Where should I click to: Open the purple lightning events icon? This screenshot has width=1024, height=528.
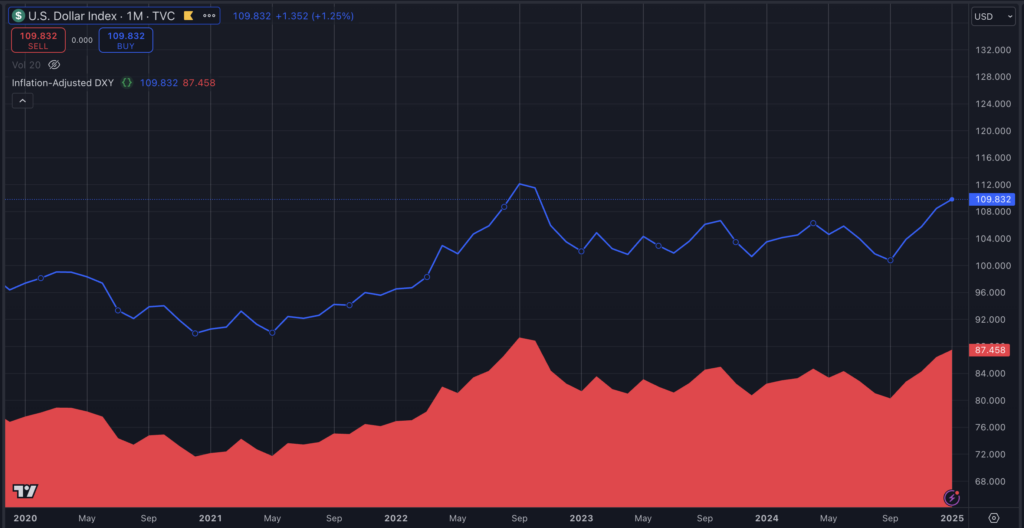click(952, 497)
